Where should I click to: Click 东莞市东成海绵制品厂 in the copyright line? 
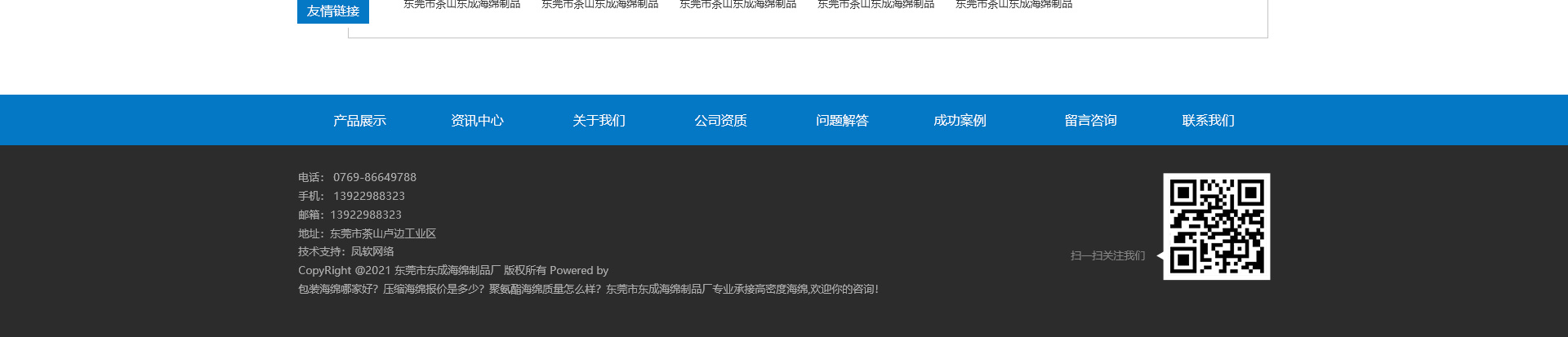coord(447,270)
